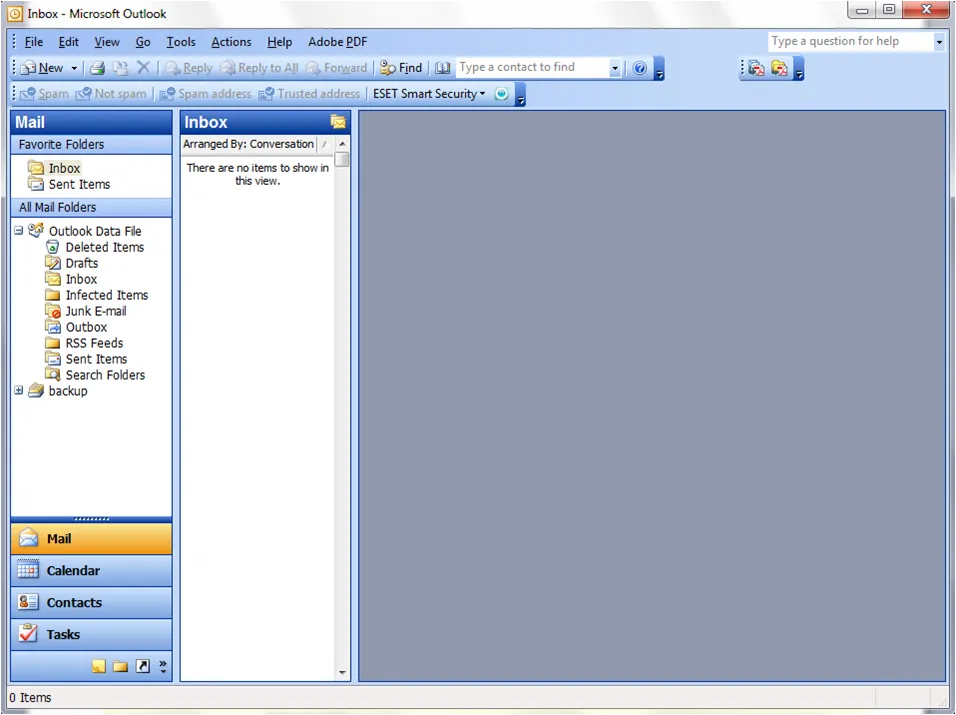Click the blue Help question mark icon
The height and width of the screenshot is (715, 956).
click(x=640, y=68)
